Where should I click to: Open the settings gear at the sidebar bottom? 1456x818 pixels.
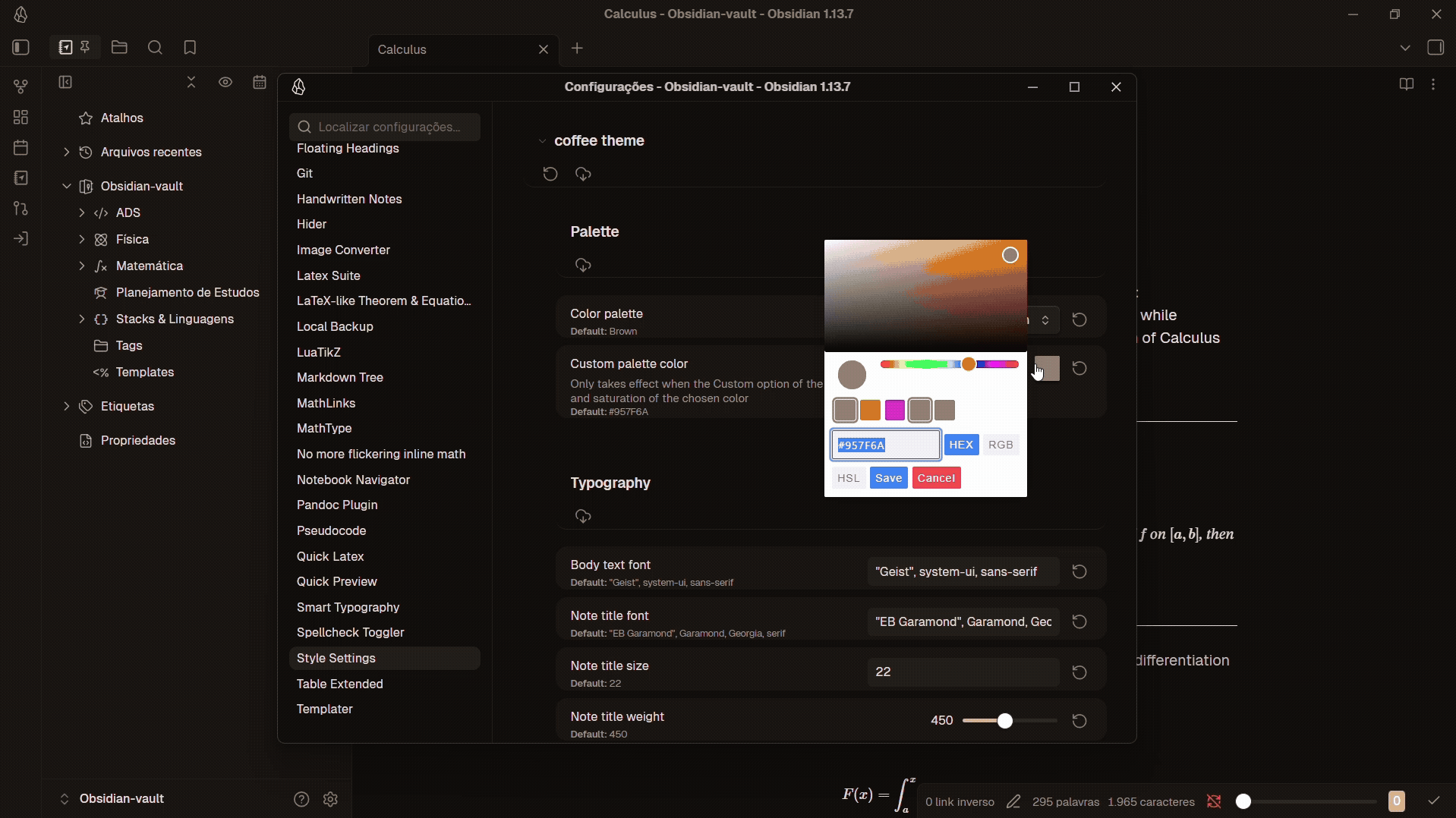[330, 799]
